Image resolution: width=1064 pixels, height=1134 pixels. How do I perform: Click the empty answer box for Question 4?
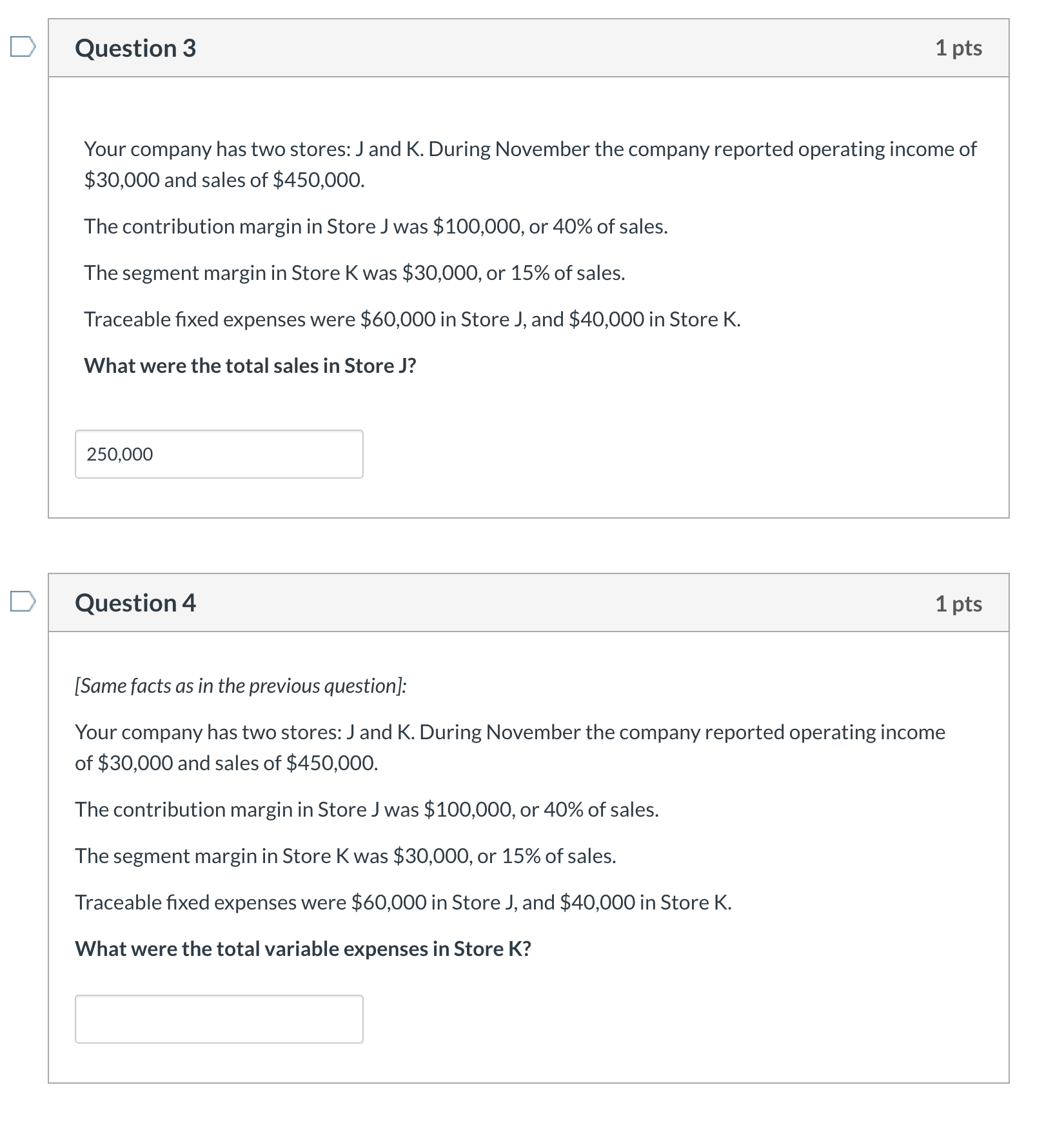[219, 1019]
